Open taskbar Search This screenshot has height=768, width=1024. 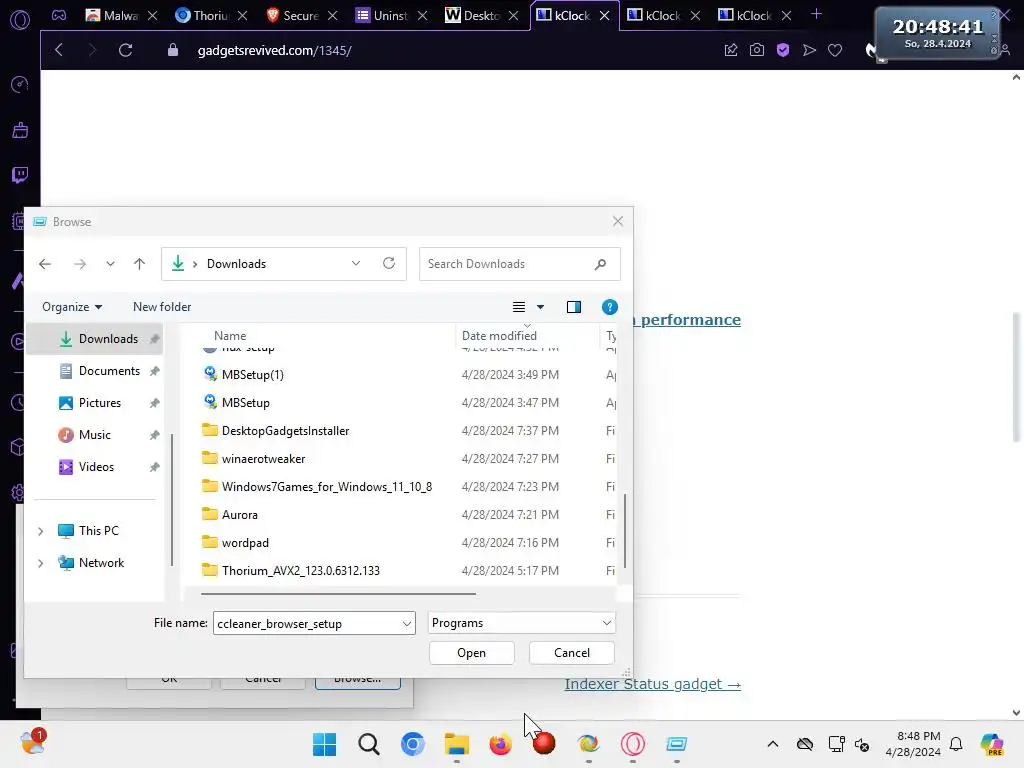pos(369,744)
